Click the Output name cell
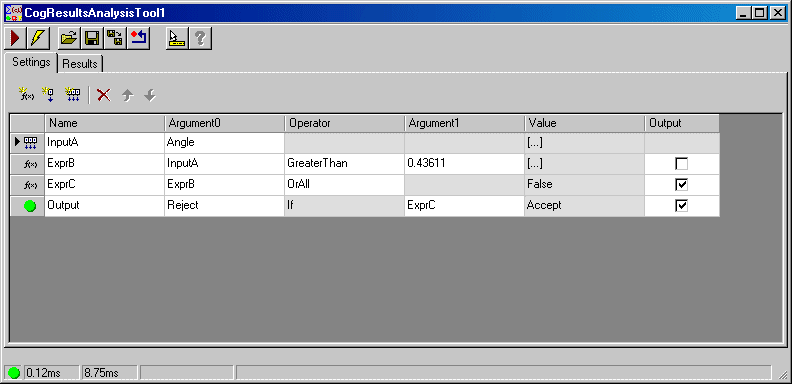This screenshot has height=384, width=792. (x=105, y=206)
